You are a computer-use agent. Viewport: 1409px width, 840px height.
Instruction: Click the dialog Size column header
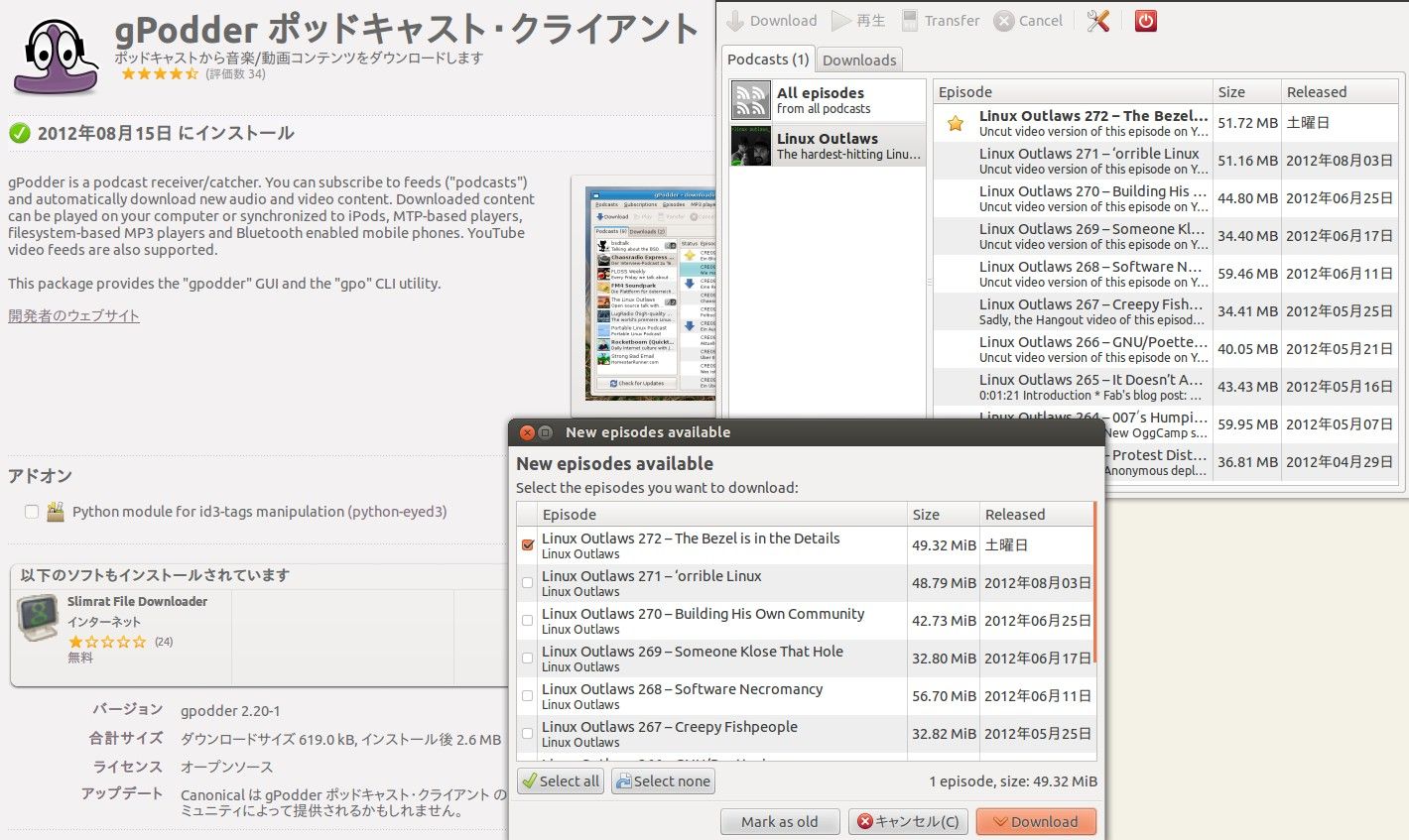pyautogui.click(x=944, y=514)
